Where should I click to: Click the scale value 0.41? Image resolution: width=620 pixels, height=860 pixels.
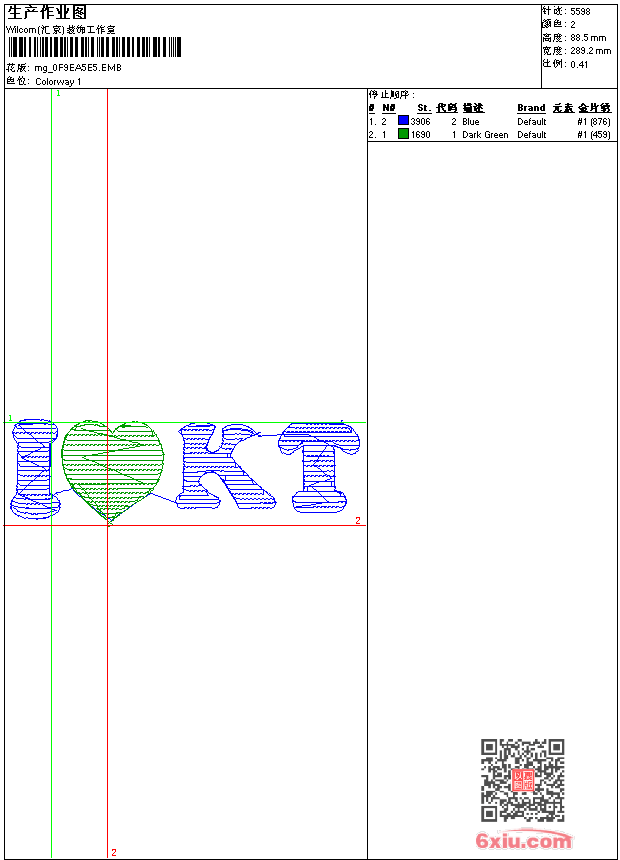(579, 64)
